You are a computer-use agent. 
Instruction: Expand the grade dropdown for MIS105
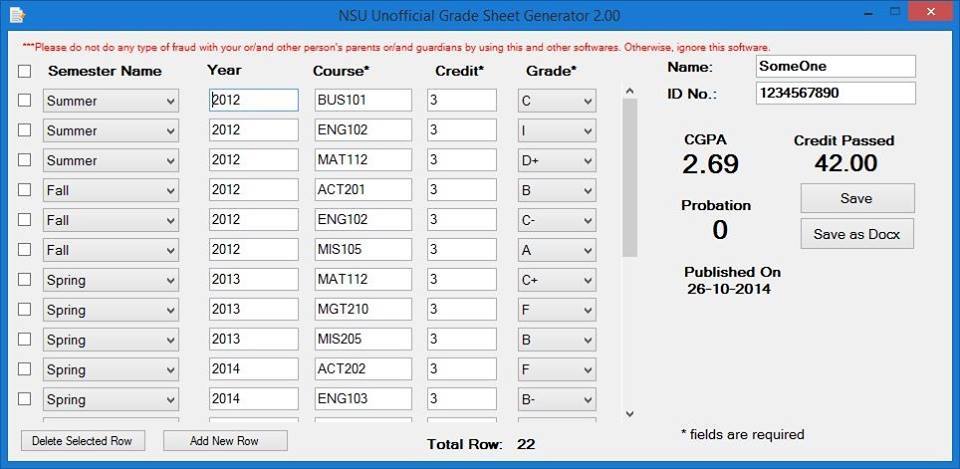click(557, 250)
